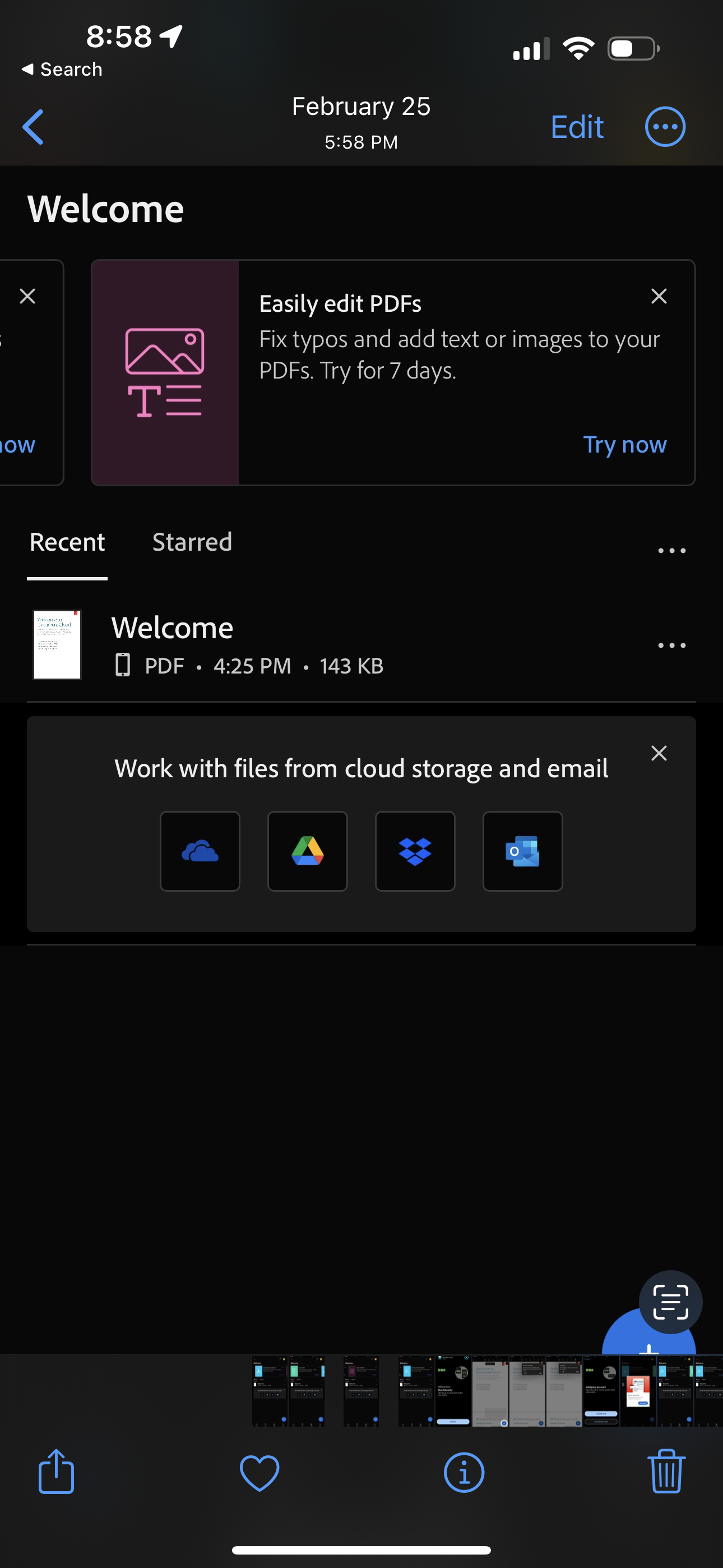Tap the Wi-Fi status icon
723x1568 pixels.
[578, 49]
